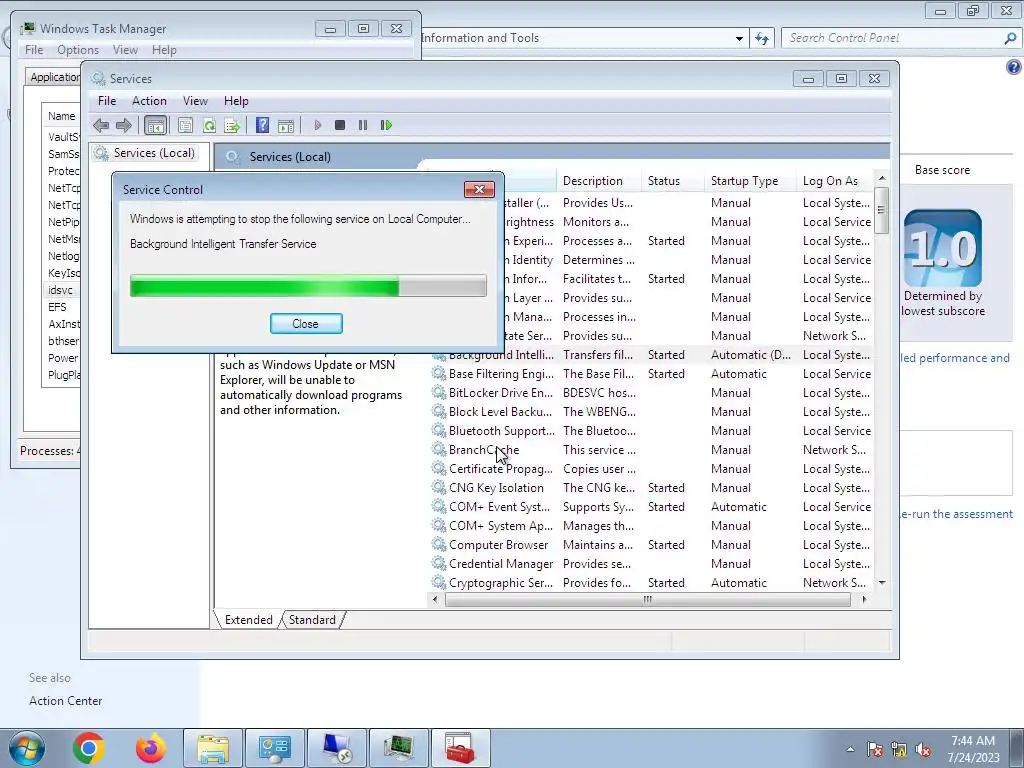Open Options menu in Task Manager
This screenshot has height=768, width=1024.
[78, 50]
